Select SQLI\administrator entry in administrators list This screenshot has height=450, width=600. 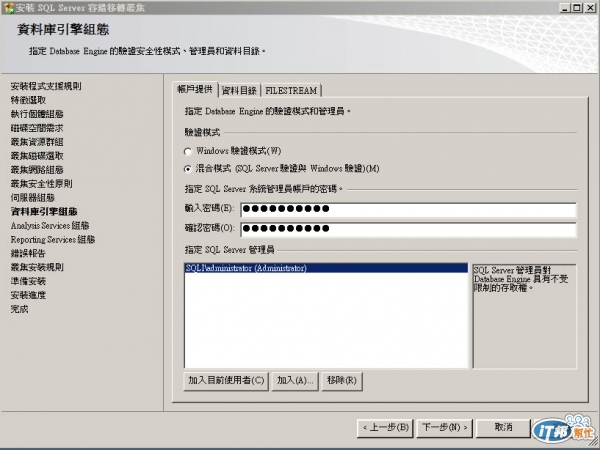point(326,268)
